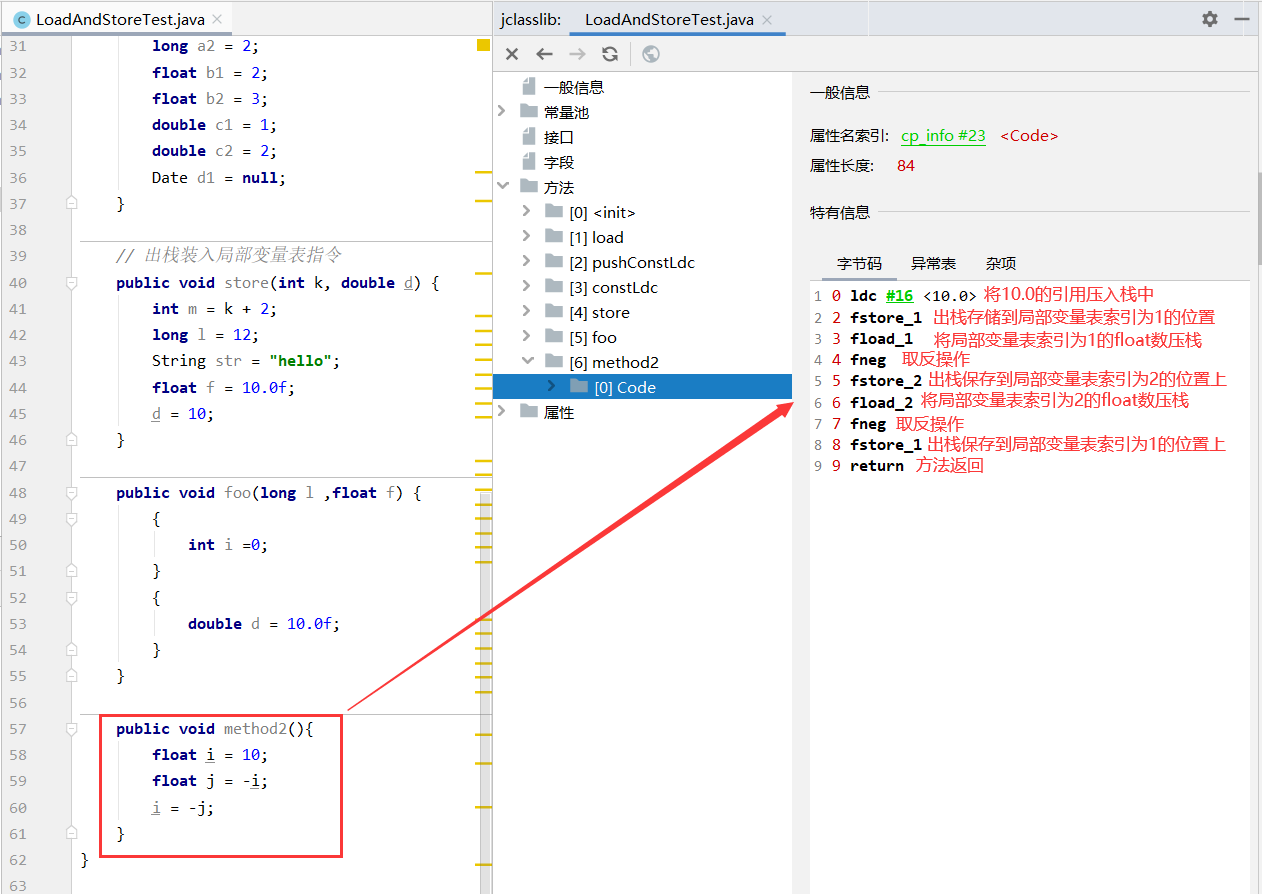Expand the [3] constLdc node
Viewport: 1262px width, 894px height.
pyautogui.click(x=527, y=286)
